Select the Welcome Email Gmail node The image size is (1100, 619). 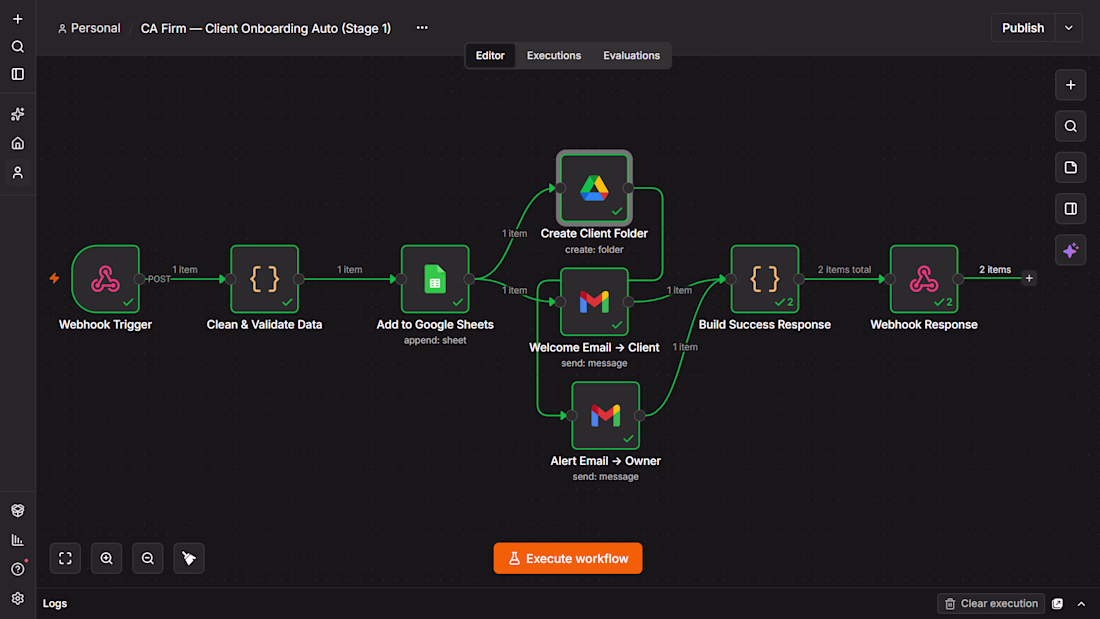click(594, 302)
